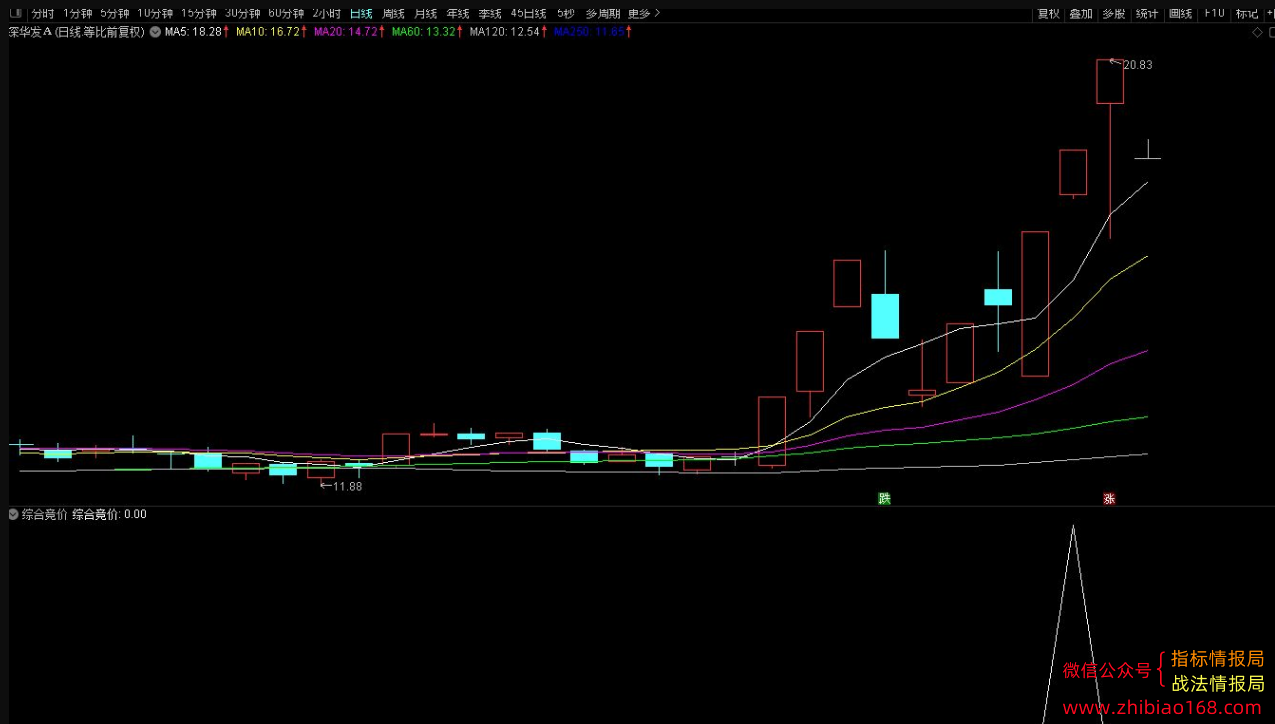
Task: Click the MA250 indicator value
Action: pyautogui.click(x=589, y=32)
